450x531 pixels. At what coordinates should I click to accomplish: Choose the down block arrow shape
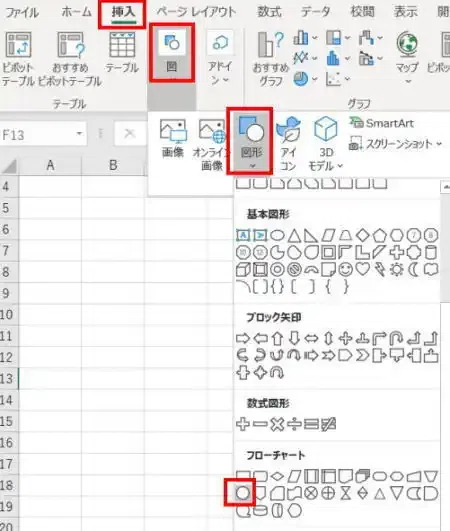pos(294,338)
